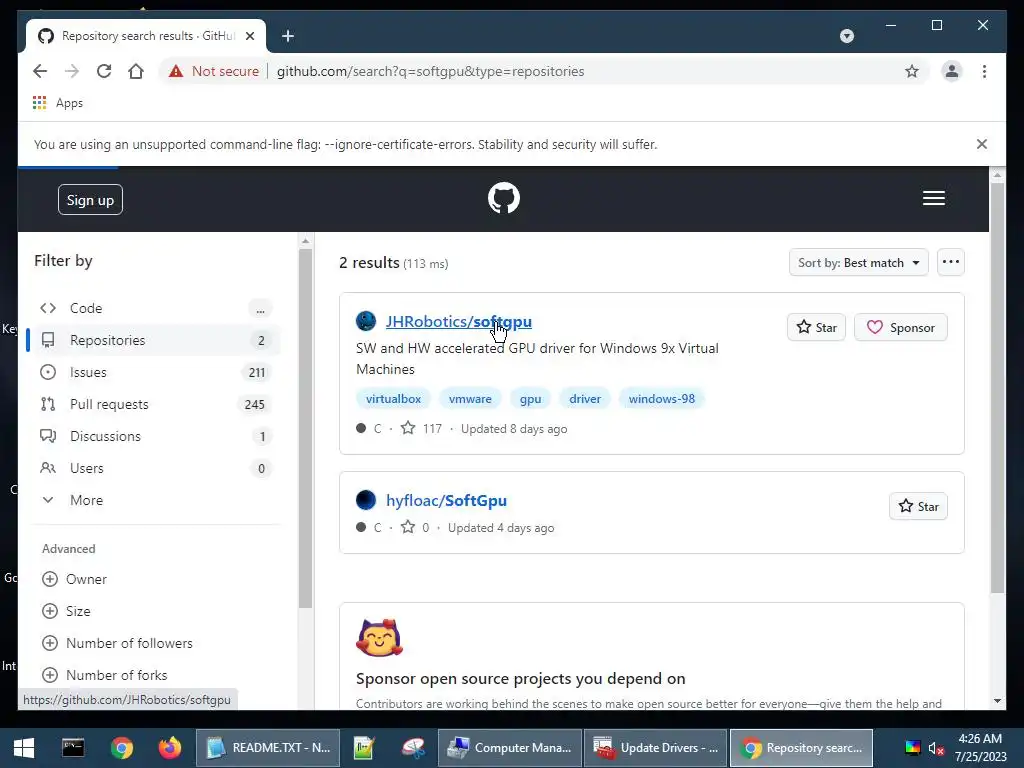Add Number of forks filter
Screen dimensions: 1024x768
(104, 675)
